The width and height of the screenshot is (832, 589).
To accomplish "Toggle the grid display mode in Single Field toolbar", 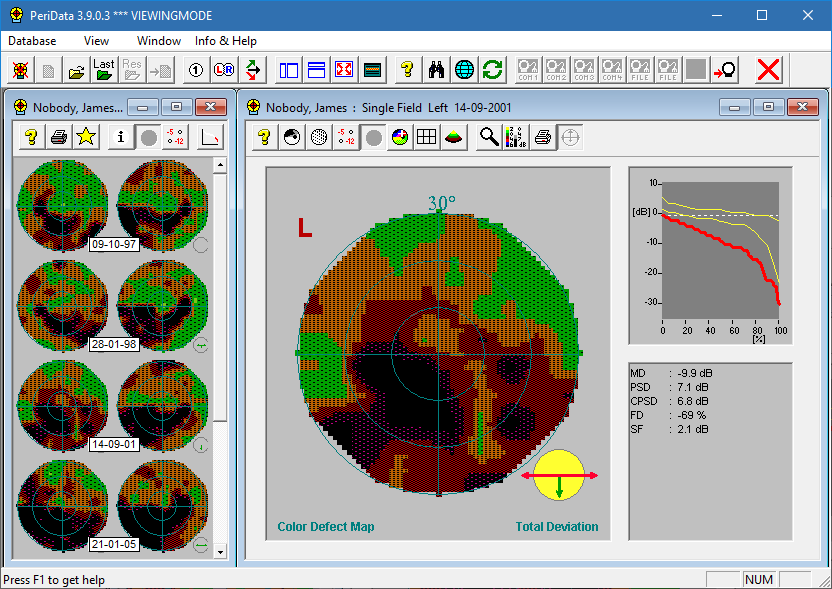I will [x=426, y=137].
